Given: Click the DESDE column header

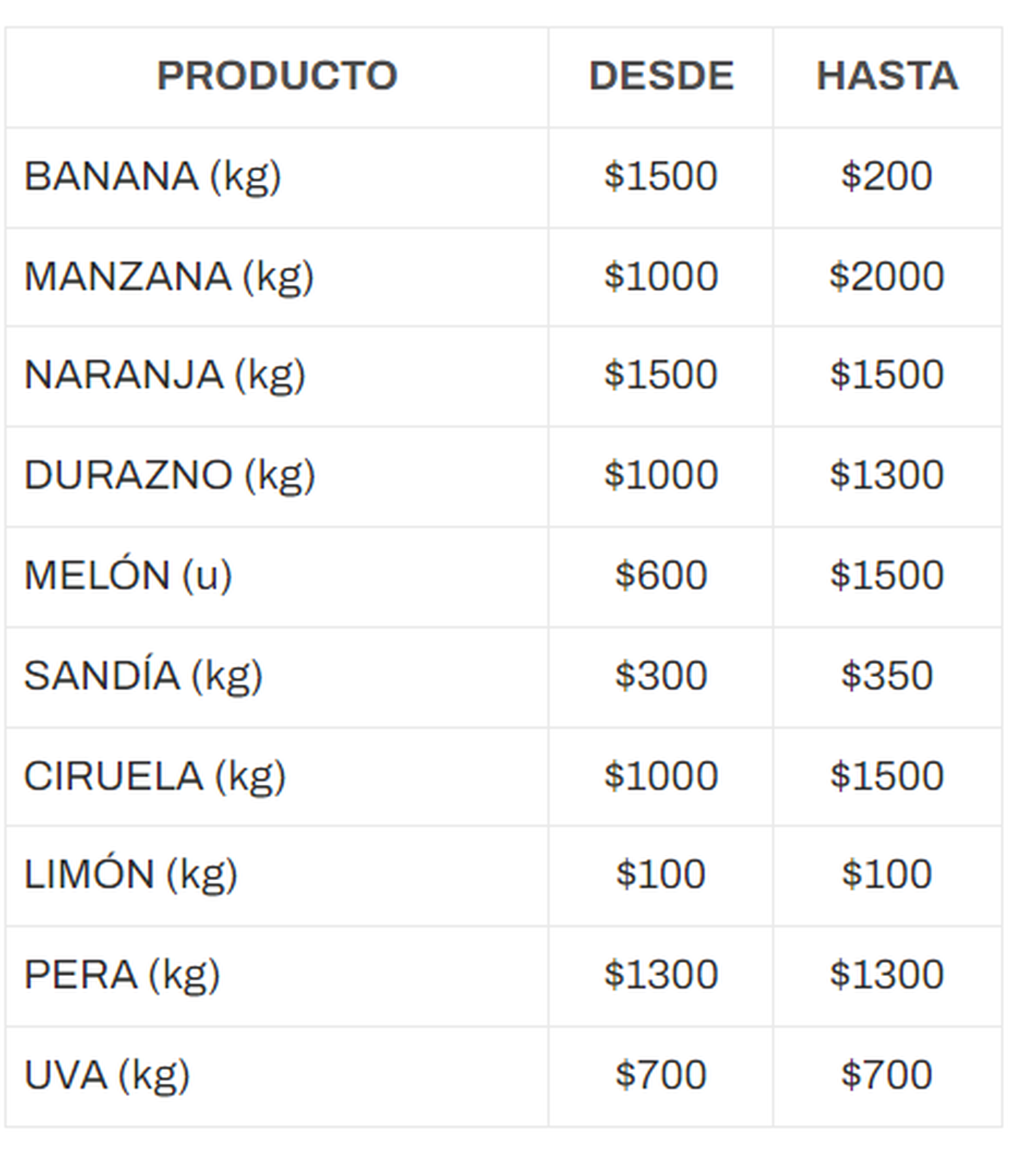Looking at the screenshot, I should (x=661, y=76).
